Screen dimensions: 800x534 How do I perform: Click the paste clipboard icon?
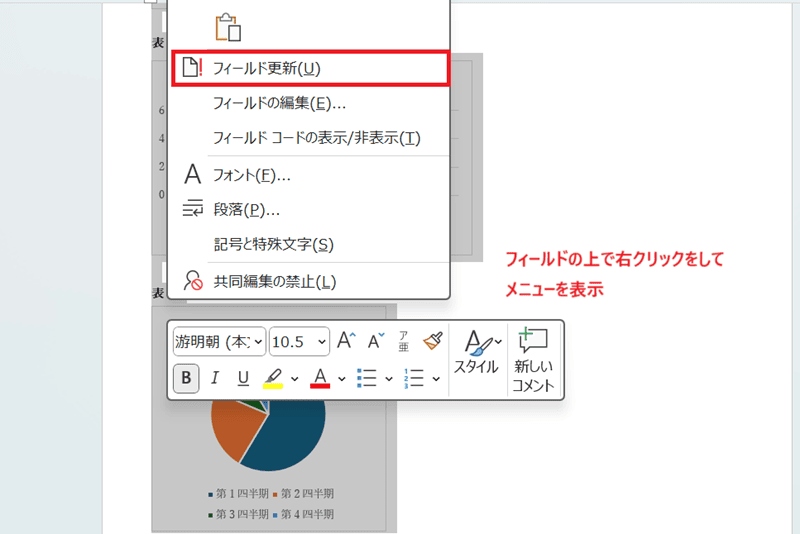[x=228, y=27]
